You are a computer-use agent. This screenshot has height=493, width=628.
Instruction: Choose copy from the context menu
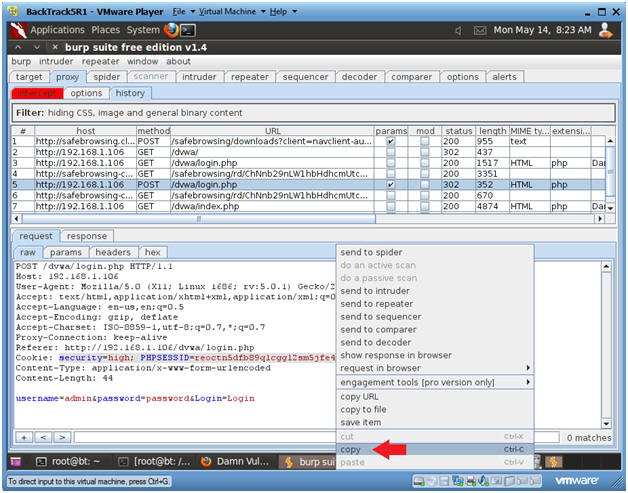pos(435,450)
